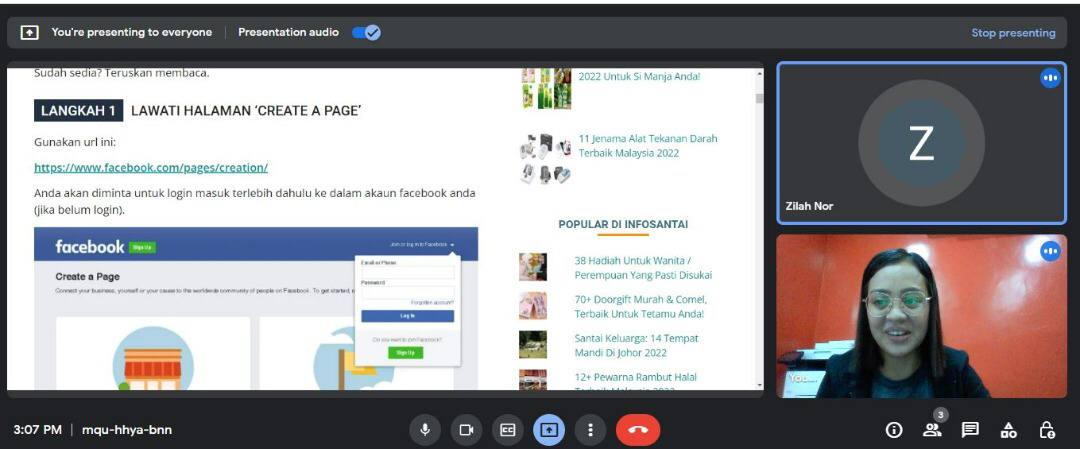Screen dimensions: 1080x449
Task: Leave the call with red hang-up button
Action: coord(638,430)
